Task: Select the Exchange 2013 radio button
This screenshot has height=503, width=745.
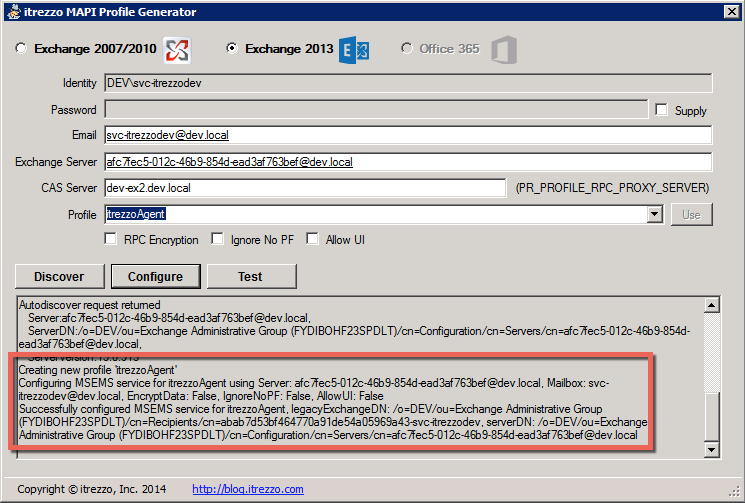Action: (x=232, y=48)
